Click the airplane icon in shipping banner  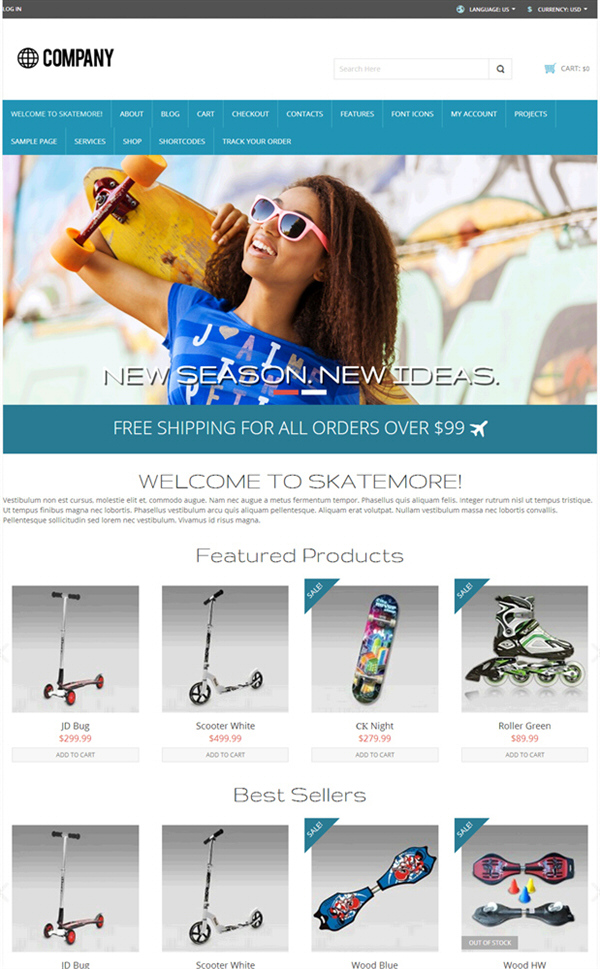pyautogui.click(x=479, y=428)
